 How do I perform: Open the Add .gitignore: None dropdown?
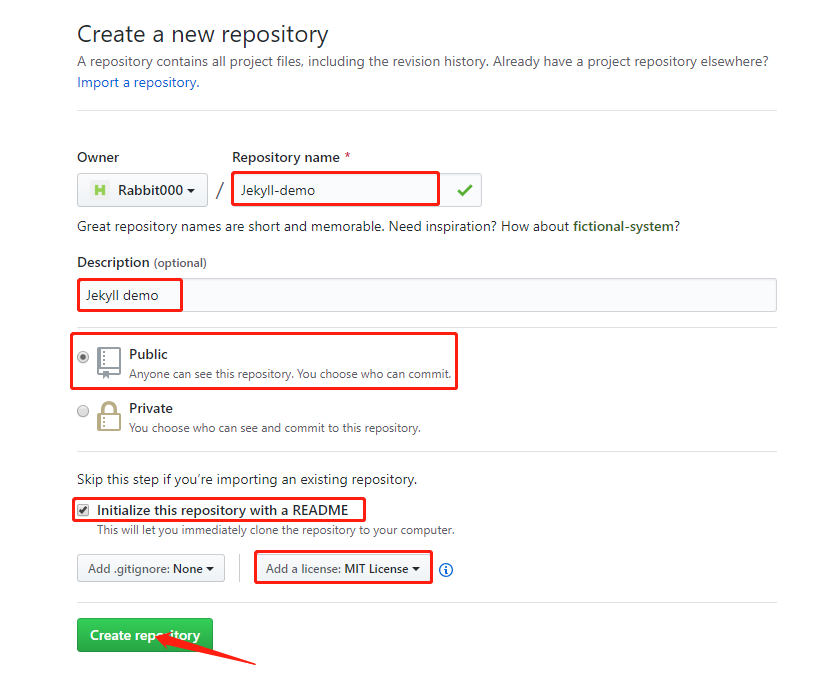pyautogui.click(x=150, y=567)
